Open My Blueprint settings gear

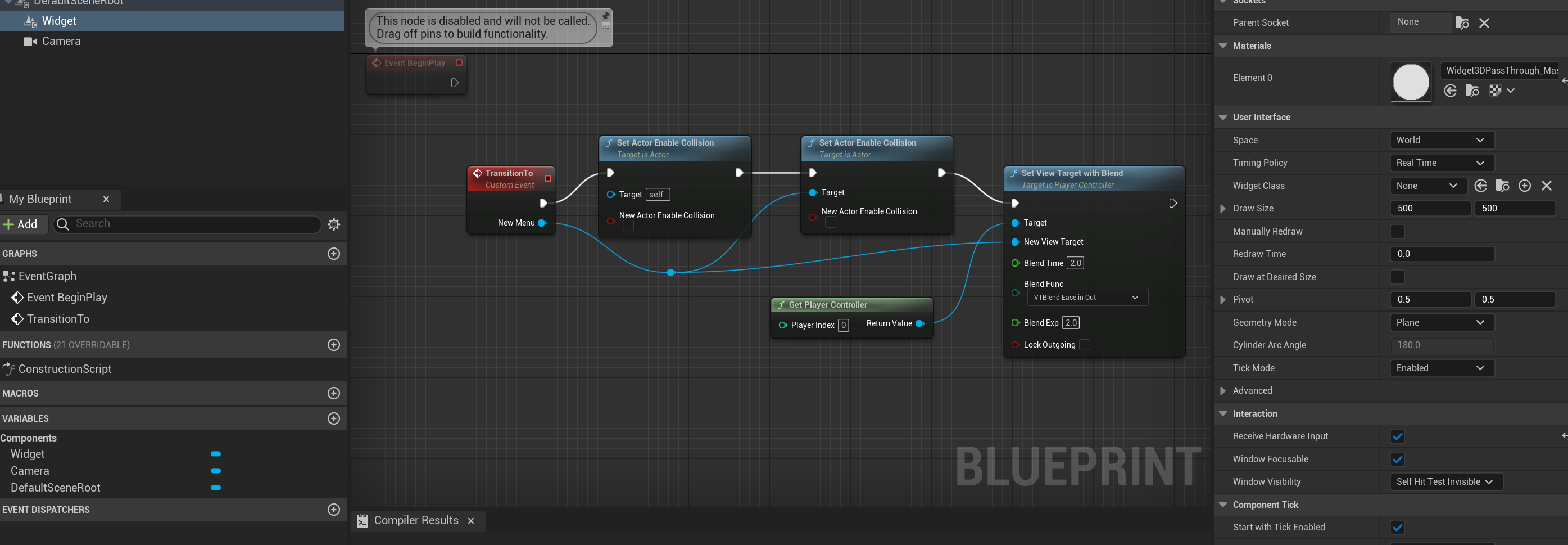coord(334,224)
